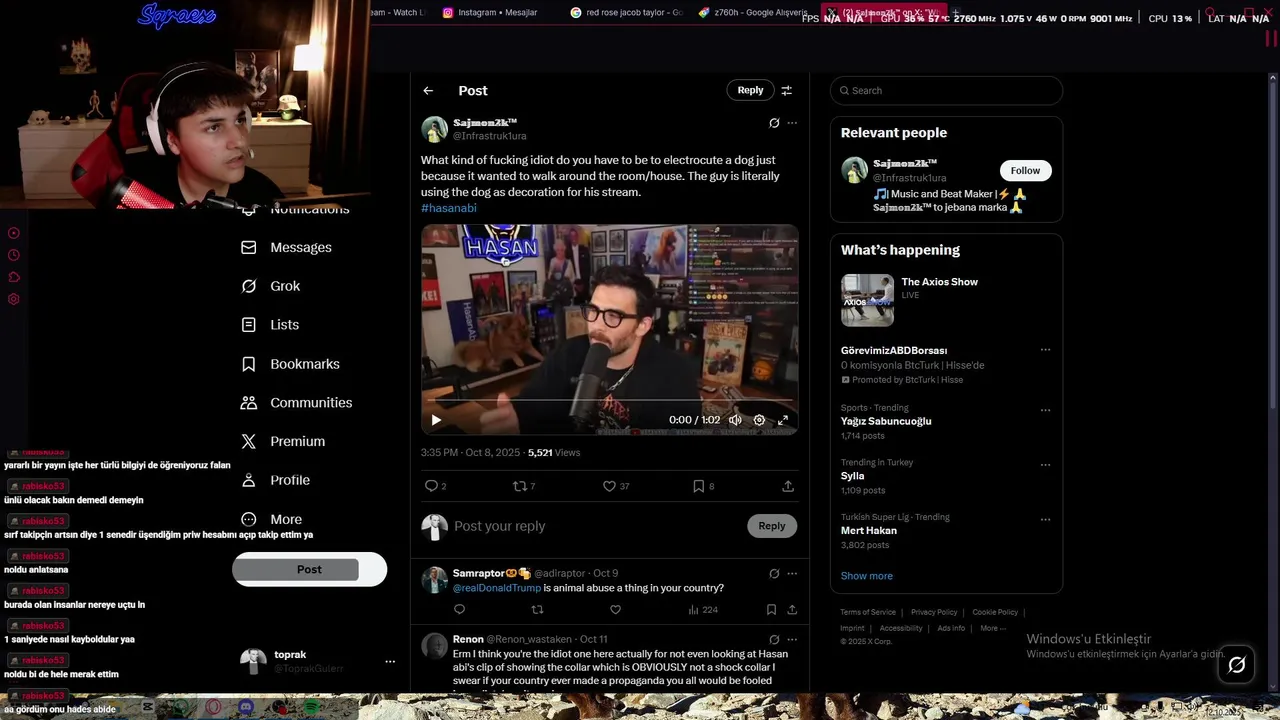Click the Reply button at the post header

(x=750, y=90)
